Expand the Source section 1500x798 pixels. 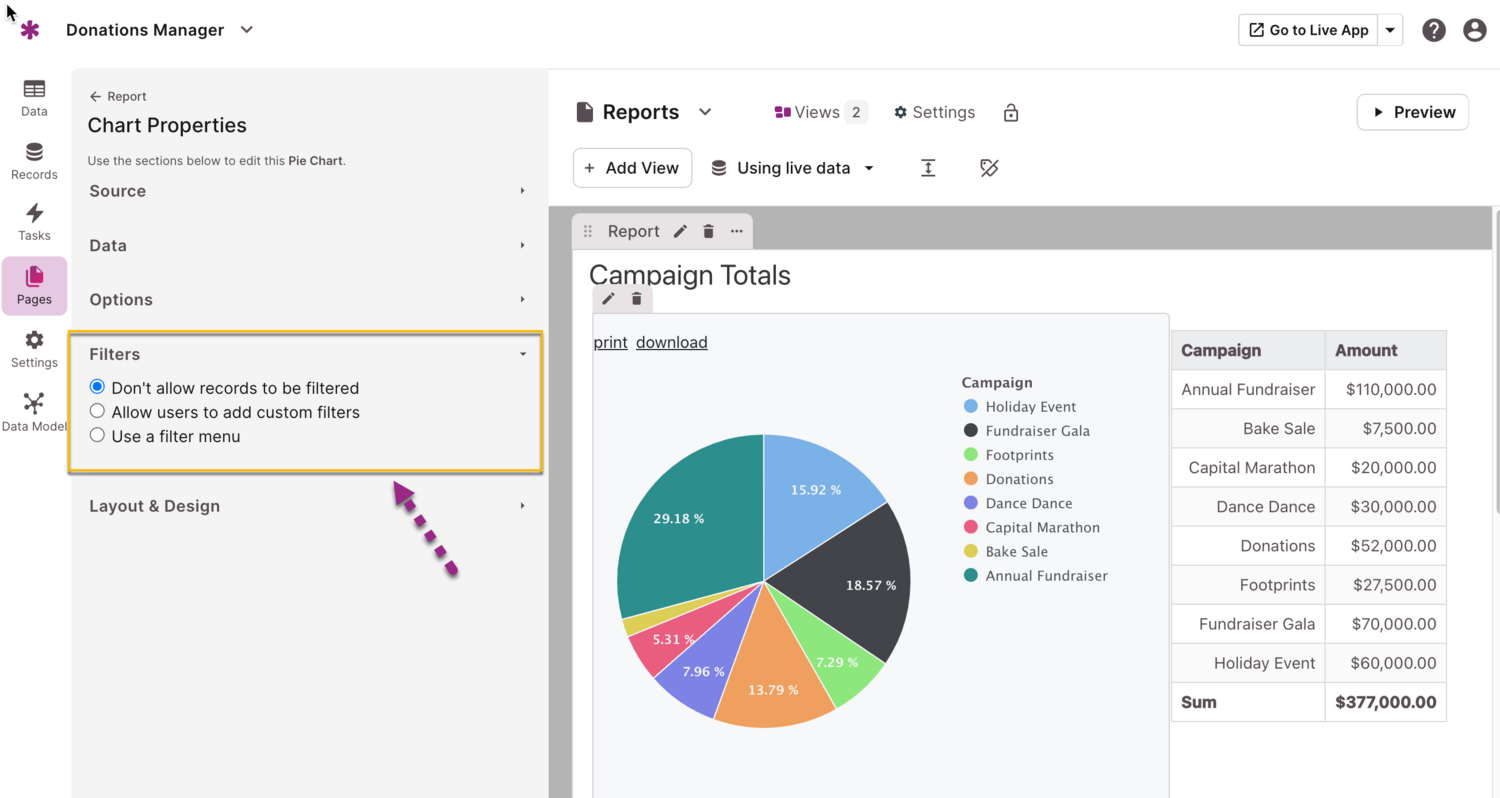coord(306,191)
